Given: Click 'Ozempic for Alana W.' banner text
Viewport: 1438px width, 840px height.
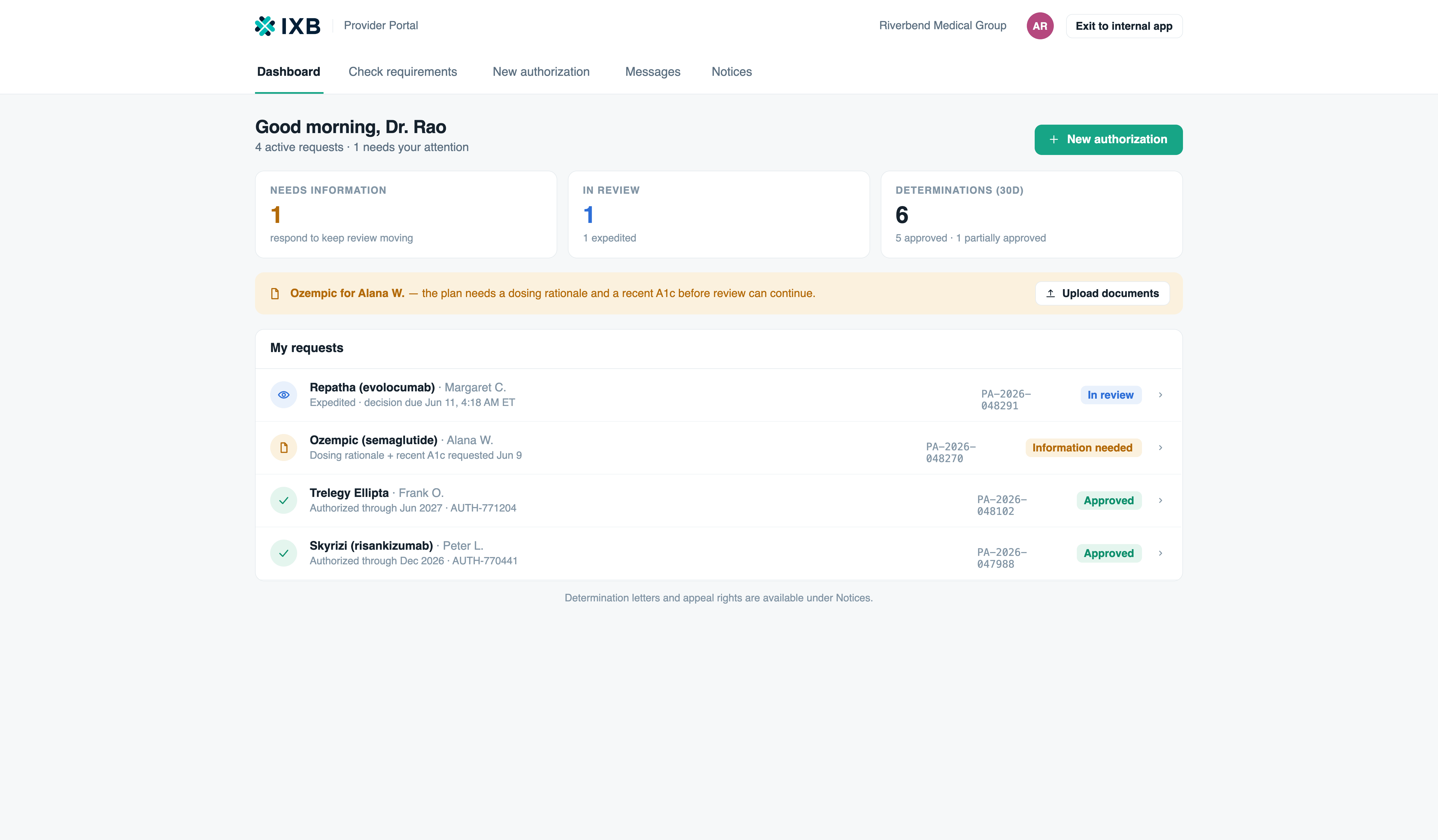Looking at the screenshot, I should tap(347, 293).
